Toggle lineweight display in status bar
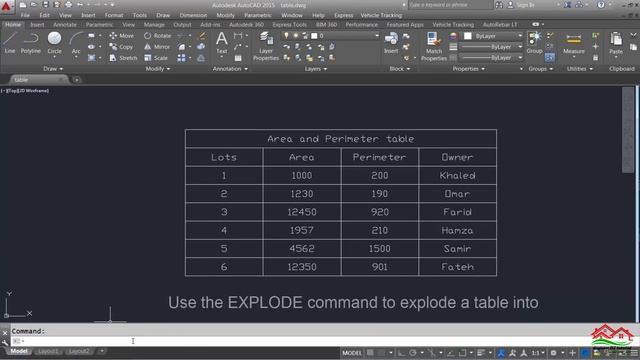The height and width of the screenshot is (360, 640). pyautogui.click(x=481, y=353)
